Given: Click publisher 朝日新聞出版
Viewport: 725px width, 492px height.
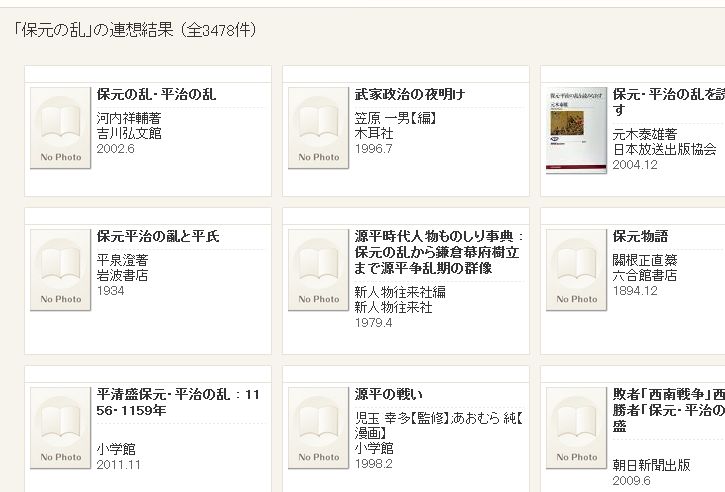Looking at the screenshot, I should pos(651,465).
